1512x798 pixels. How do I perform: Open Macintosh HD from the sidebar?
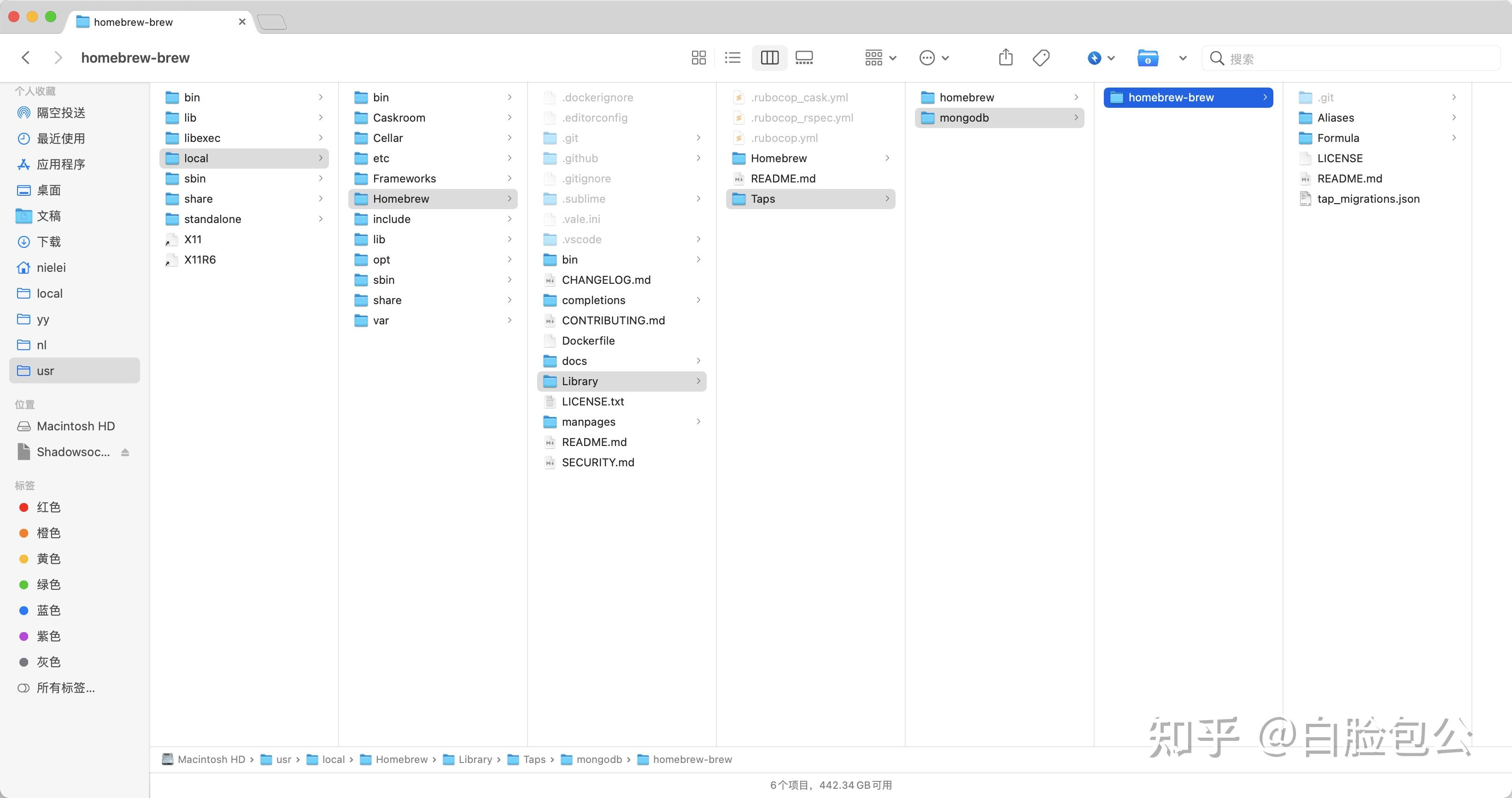click(75, 426)
